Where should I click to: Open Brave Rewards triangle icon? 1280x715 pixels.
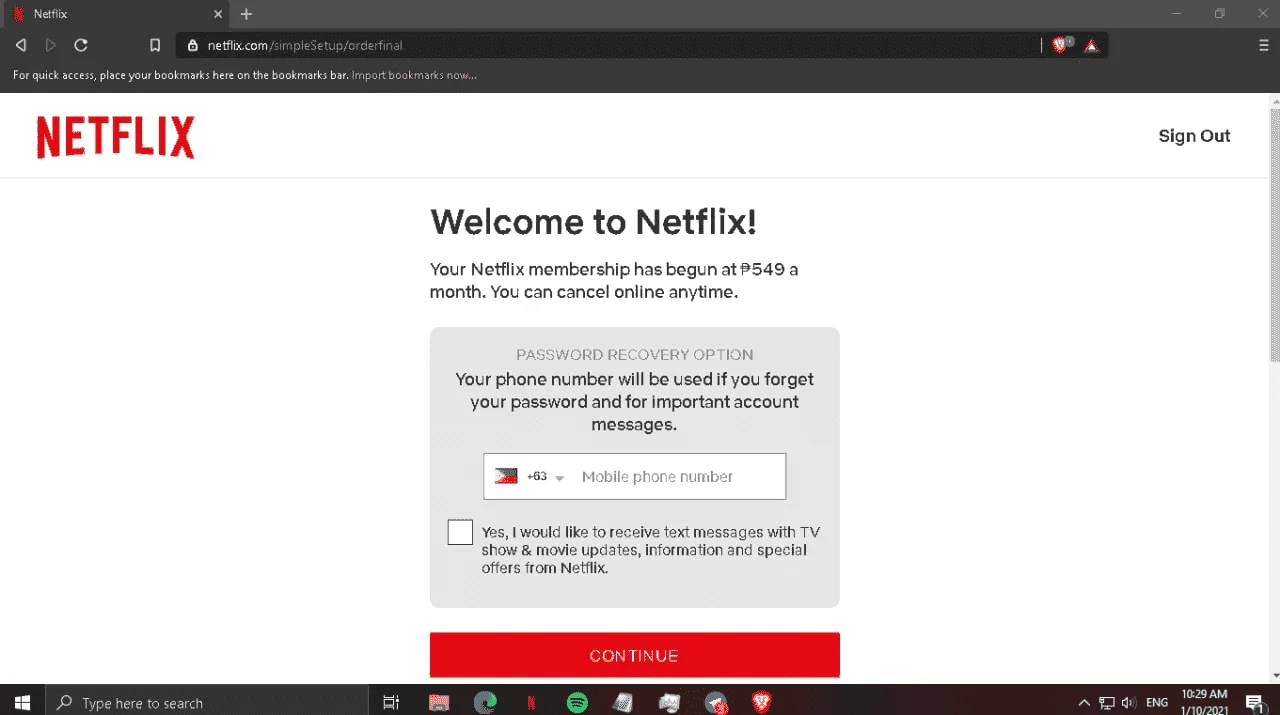click(x=1091, y=45)
